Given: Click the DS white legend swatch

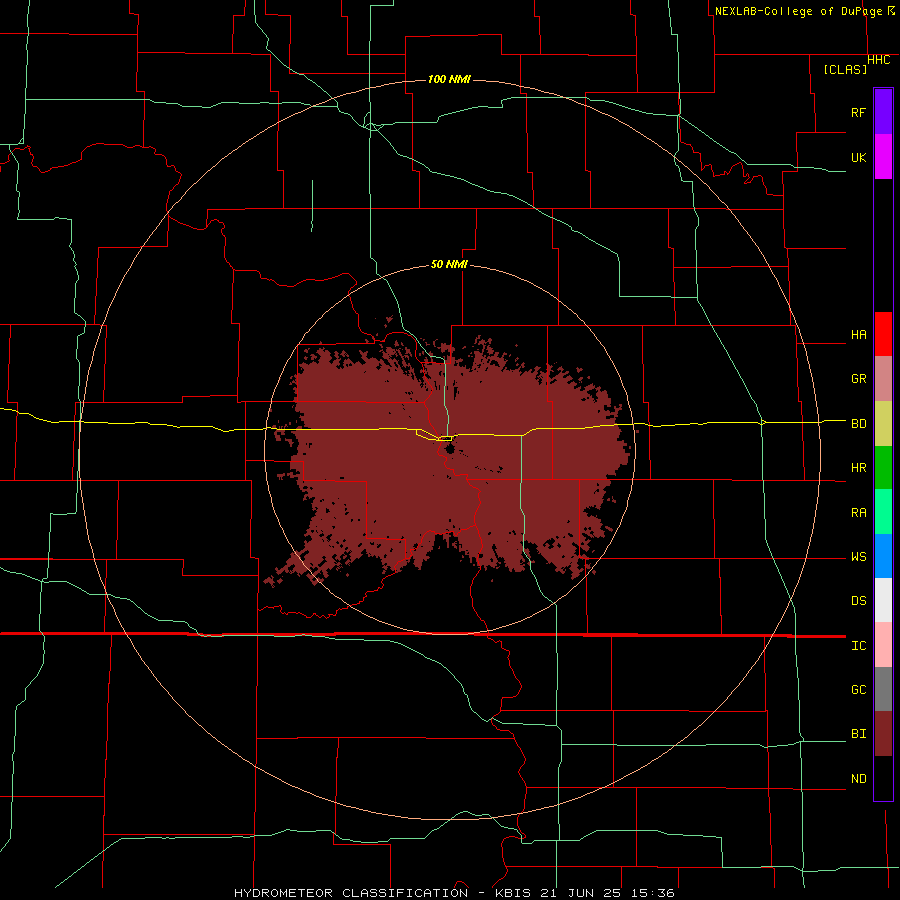Looking at the screenshot, I should coord(883,600).
